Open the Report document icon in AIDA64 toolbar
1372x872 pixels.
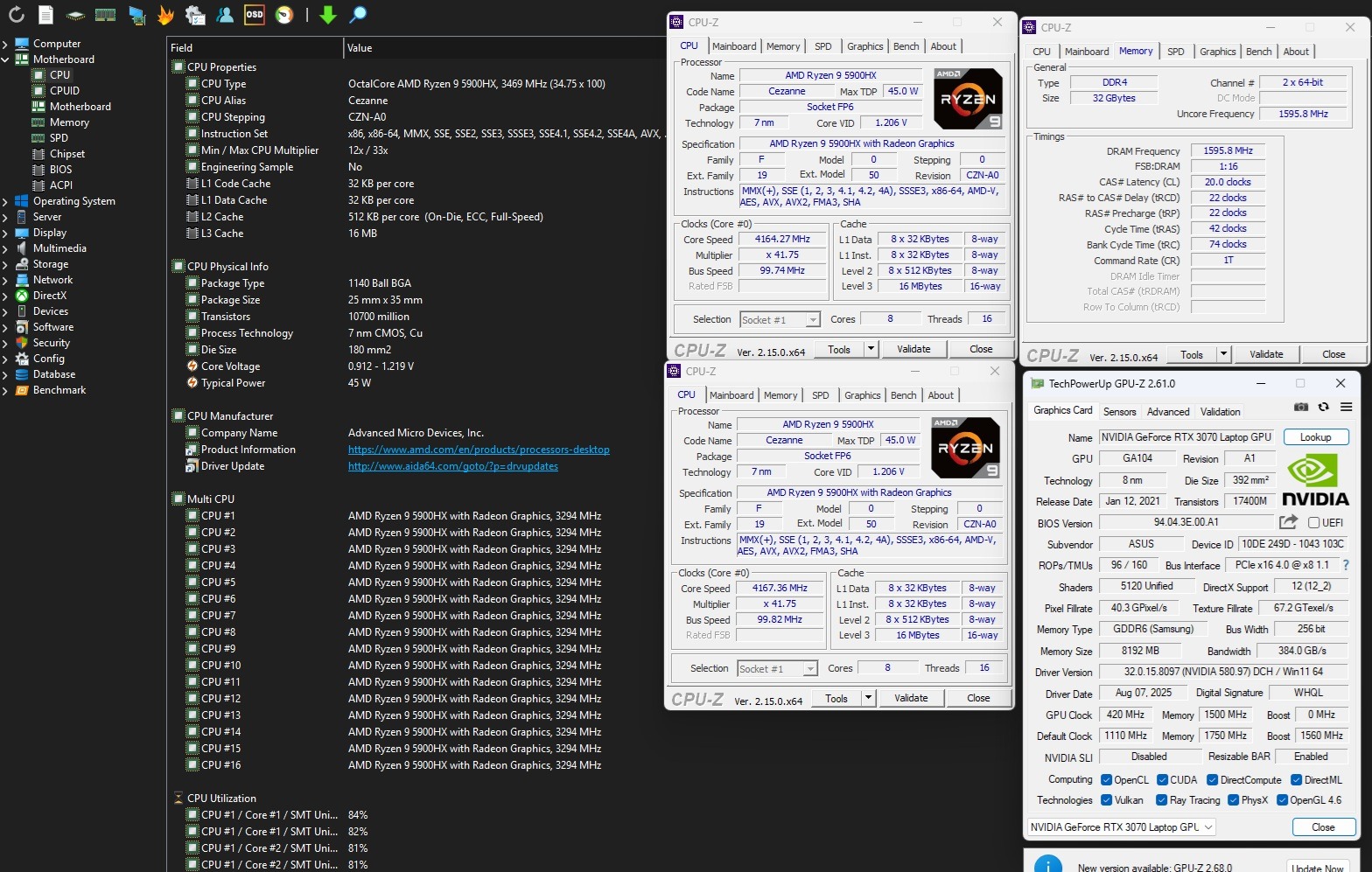(x=46, y=14)
